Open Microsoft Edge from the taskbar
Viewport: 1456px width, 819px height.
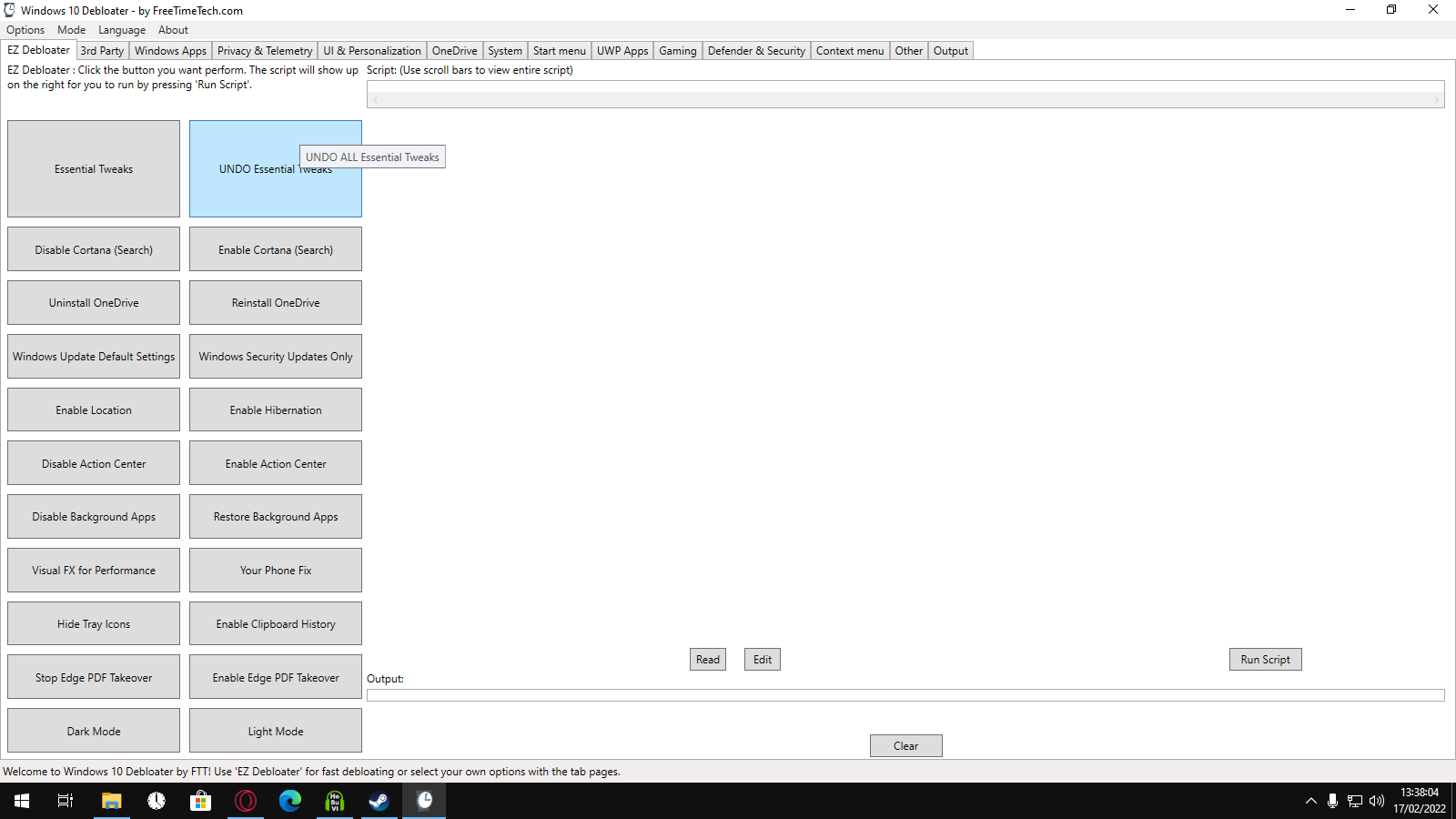289,801
